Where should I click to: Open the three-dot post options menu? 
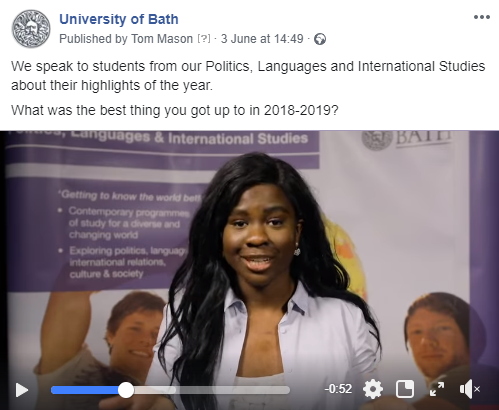tap(482, 17)
